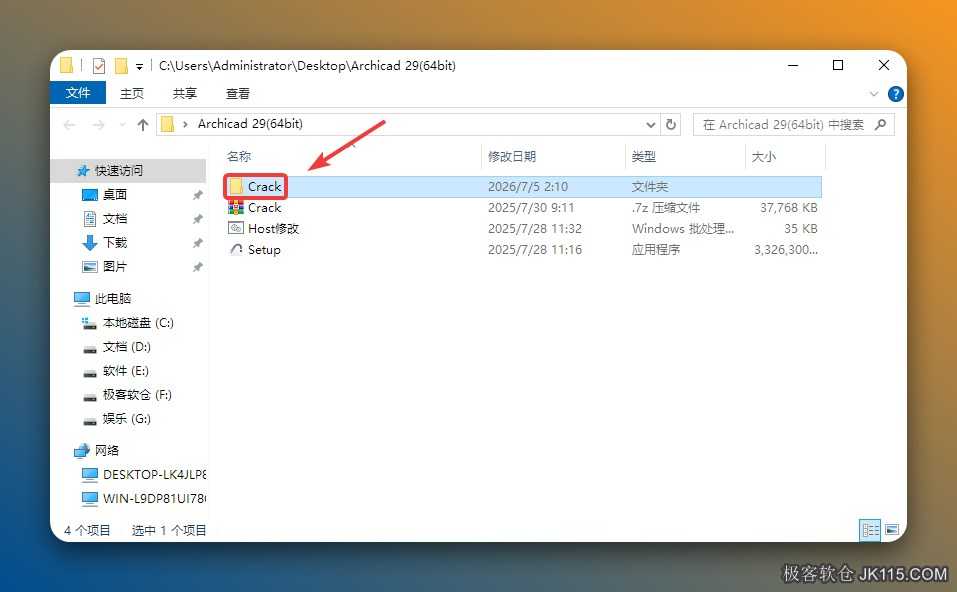
Task: Sort by the 修改日期 column header
Action: pyautogui.click(x=511, y=157)
